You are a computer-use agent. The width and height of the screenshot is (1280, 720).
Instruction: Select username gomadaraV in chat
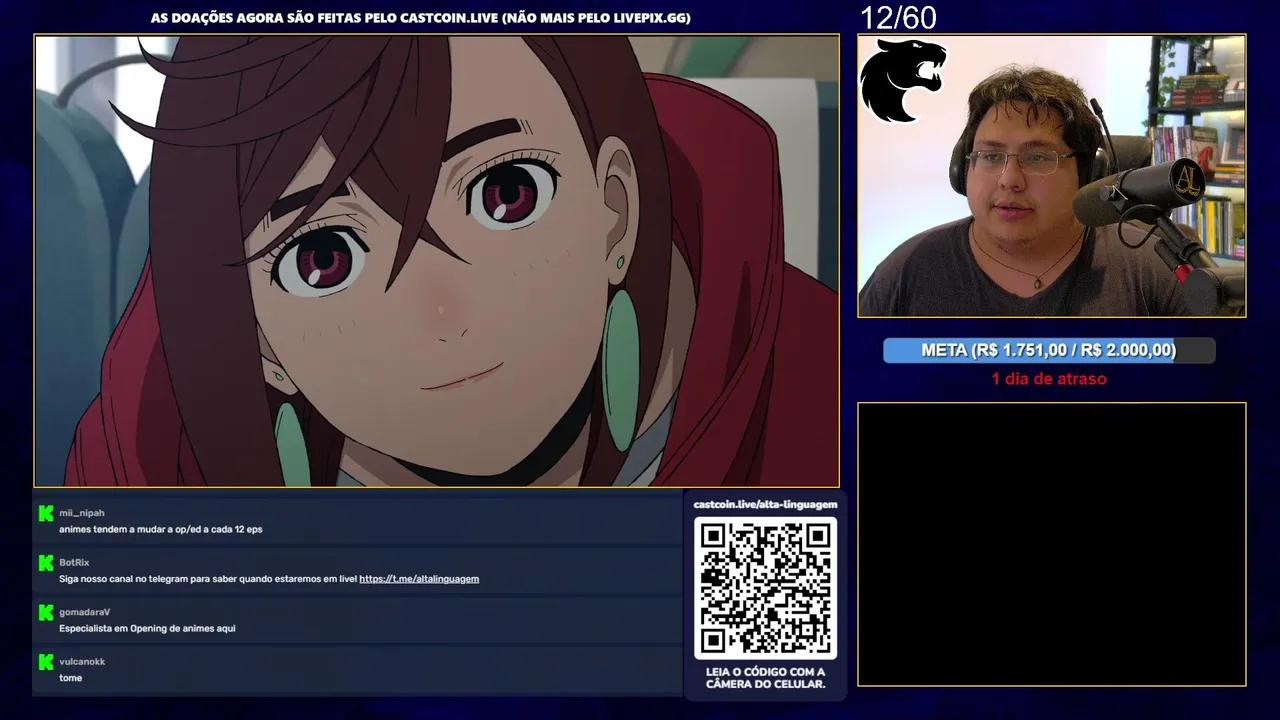84,612
